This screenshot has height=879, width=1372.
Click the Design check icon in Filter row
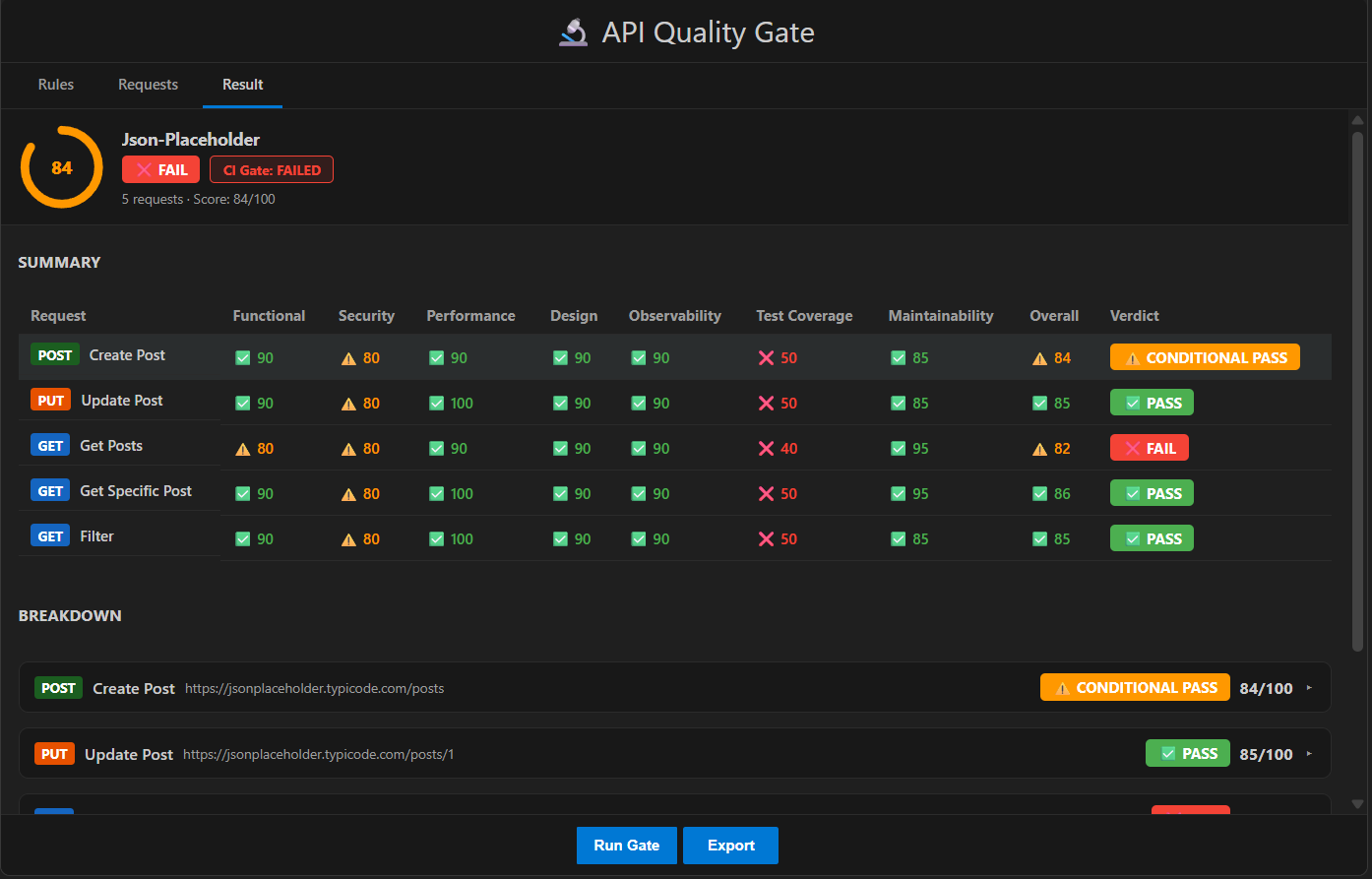[x=561, y=539]
